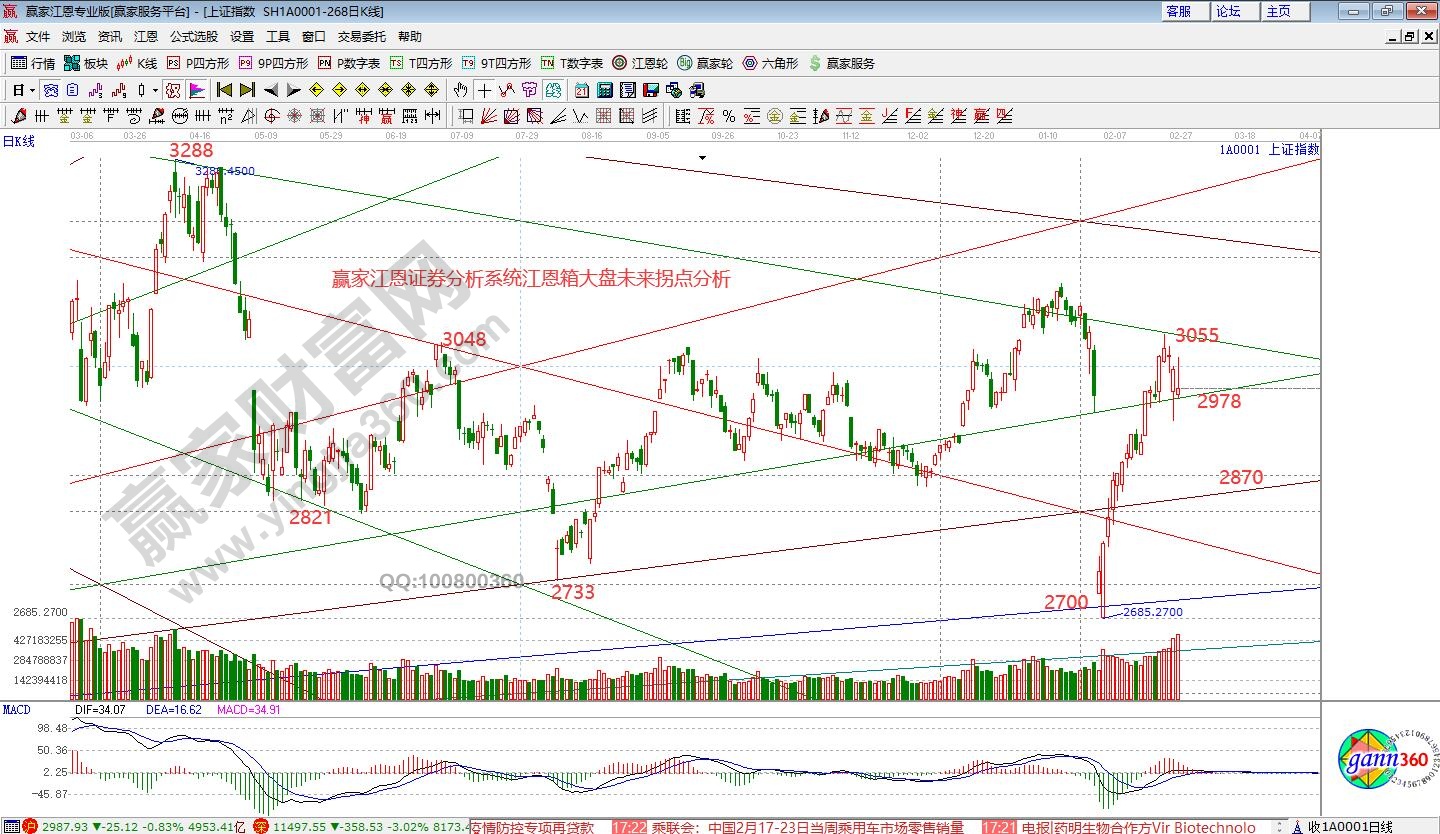Image resolution: width=1440 pixels, height=834 pixels.
Task: Open the 公式选股 menu
Action: tap(193, 36)
